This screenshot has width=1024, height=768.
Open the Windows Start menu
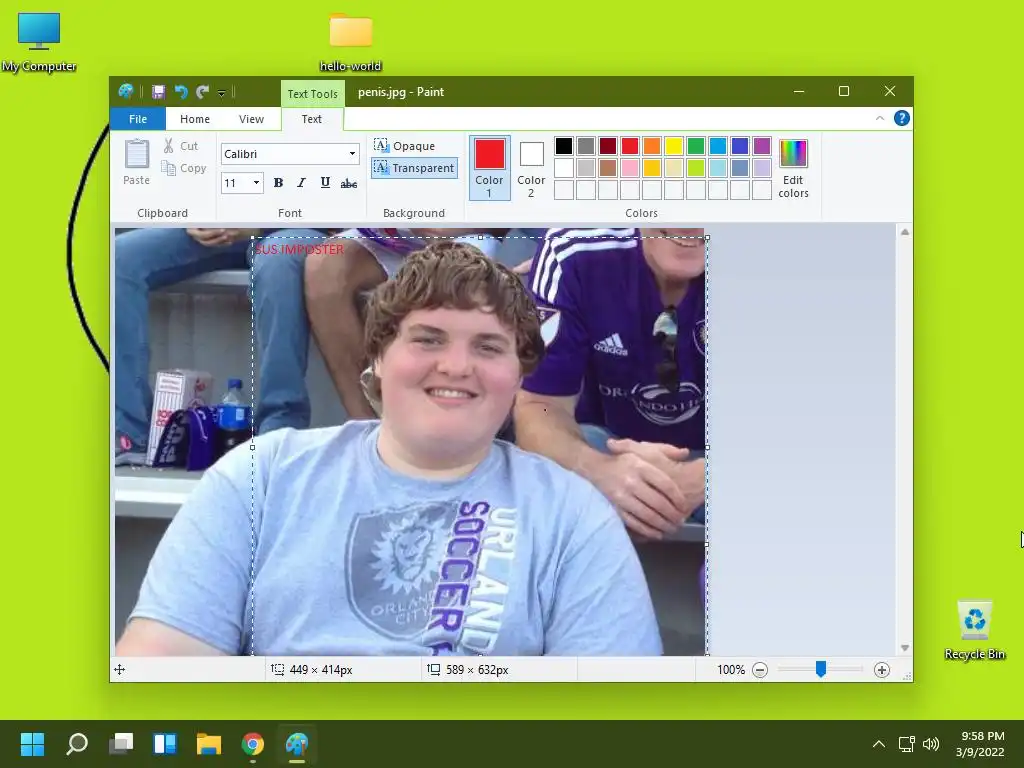pos(33,744)
